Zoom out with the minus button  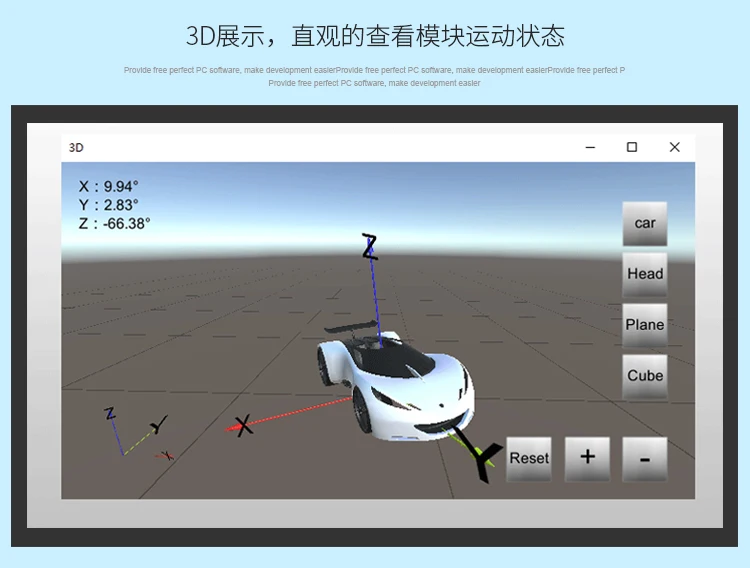coord(644,458)
